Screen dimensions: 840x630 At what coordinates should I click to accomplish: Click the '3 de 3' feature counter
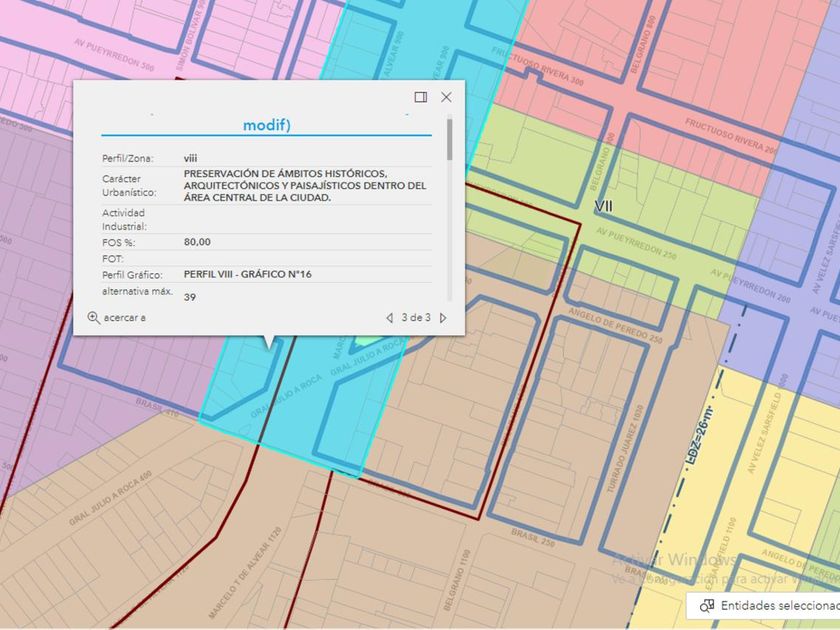[416, 318]
